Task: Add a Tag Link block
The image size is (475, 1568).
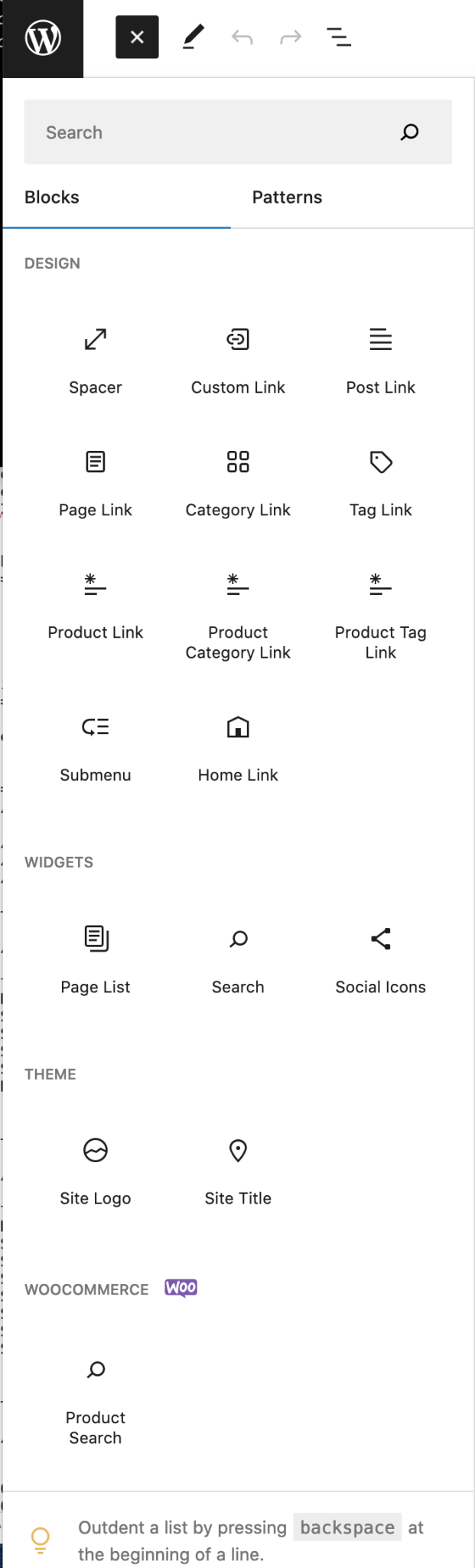Action: 380,482
